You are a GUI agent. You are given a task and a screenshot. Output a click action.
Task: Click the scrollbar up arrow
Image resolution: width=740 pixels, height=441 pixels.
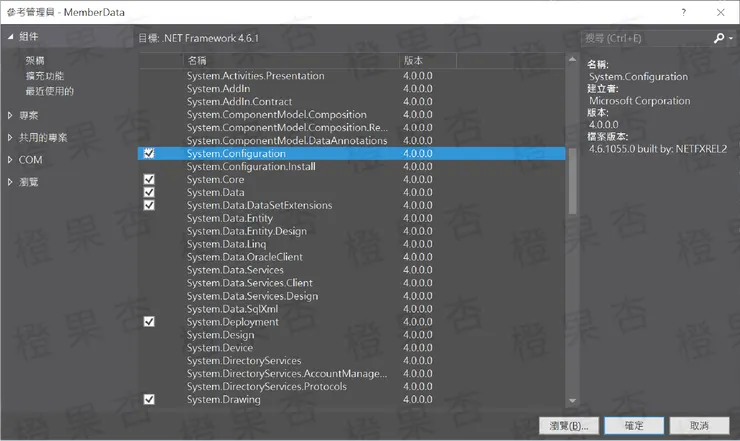pos(572,59)
